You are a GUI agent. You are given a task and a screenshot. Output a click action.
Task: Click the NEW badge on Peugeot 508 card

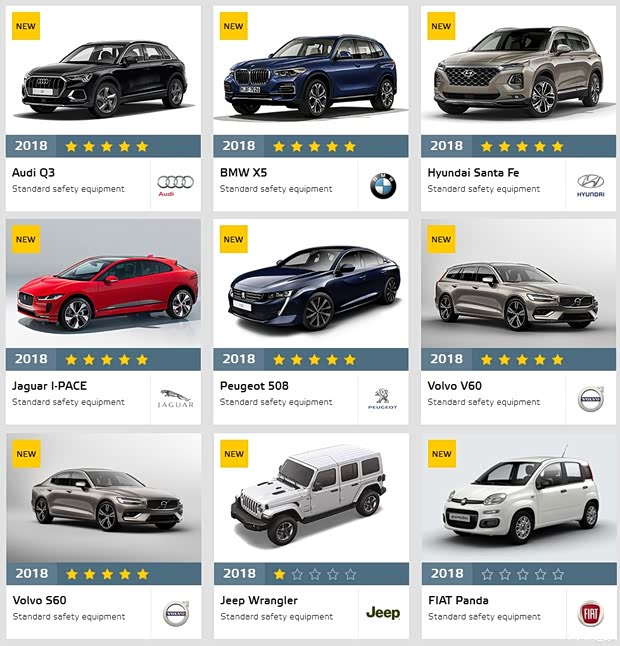[x=234, y=239]
